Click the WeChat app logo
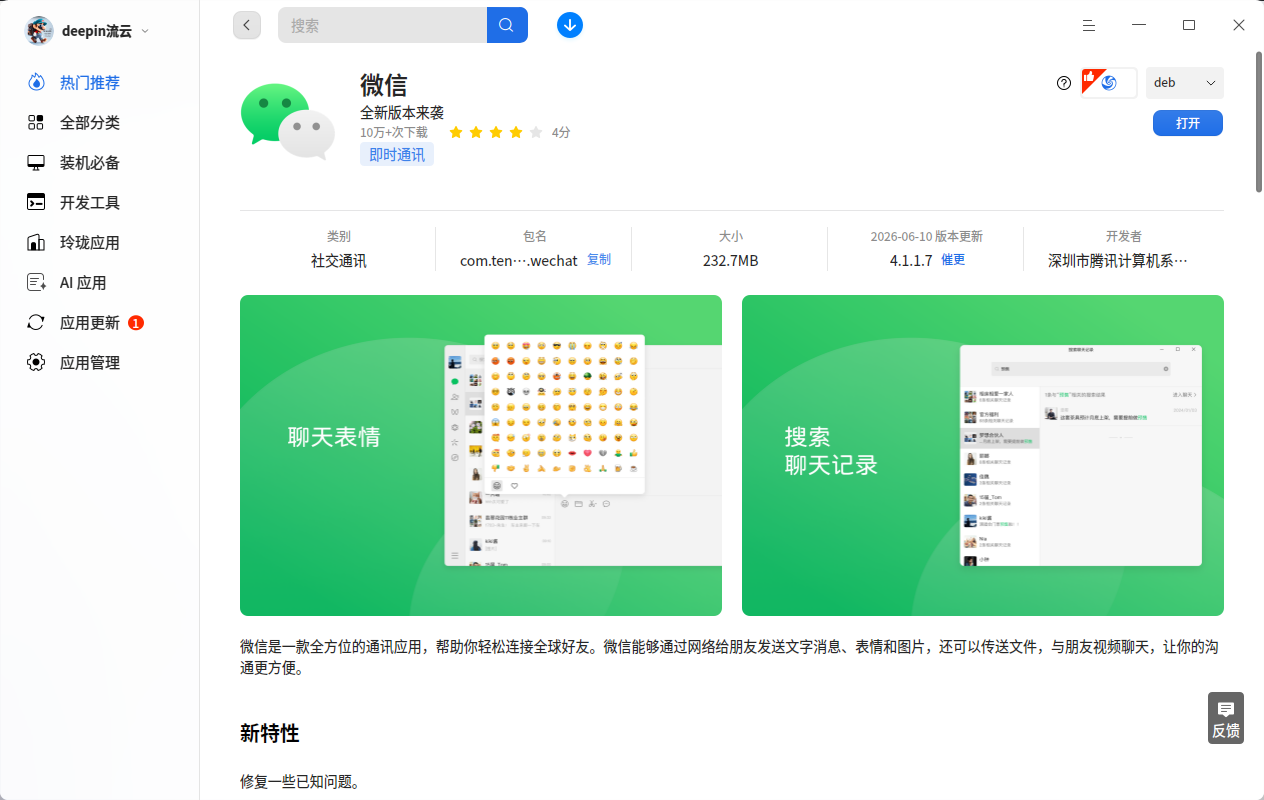This screenshot has height=800, width=1264. point(288,120)
